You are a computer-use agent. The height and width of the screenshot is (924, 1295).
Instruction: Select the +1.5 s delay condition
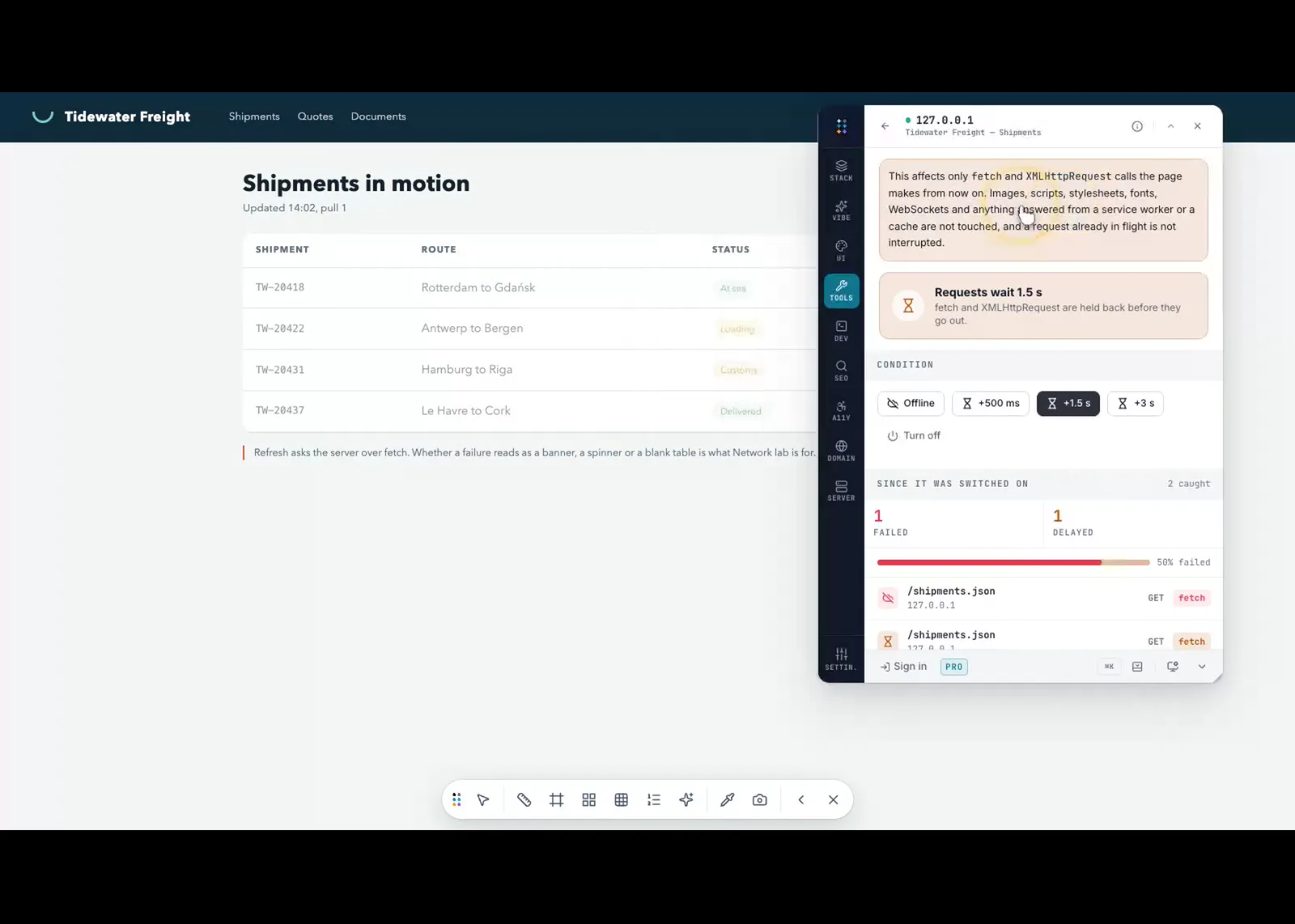[x=1068, y=403]
